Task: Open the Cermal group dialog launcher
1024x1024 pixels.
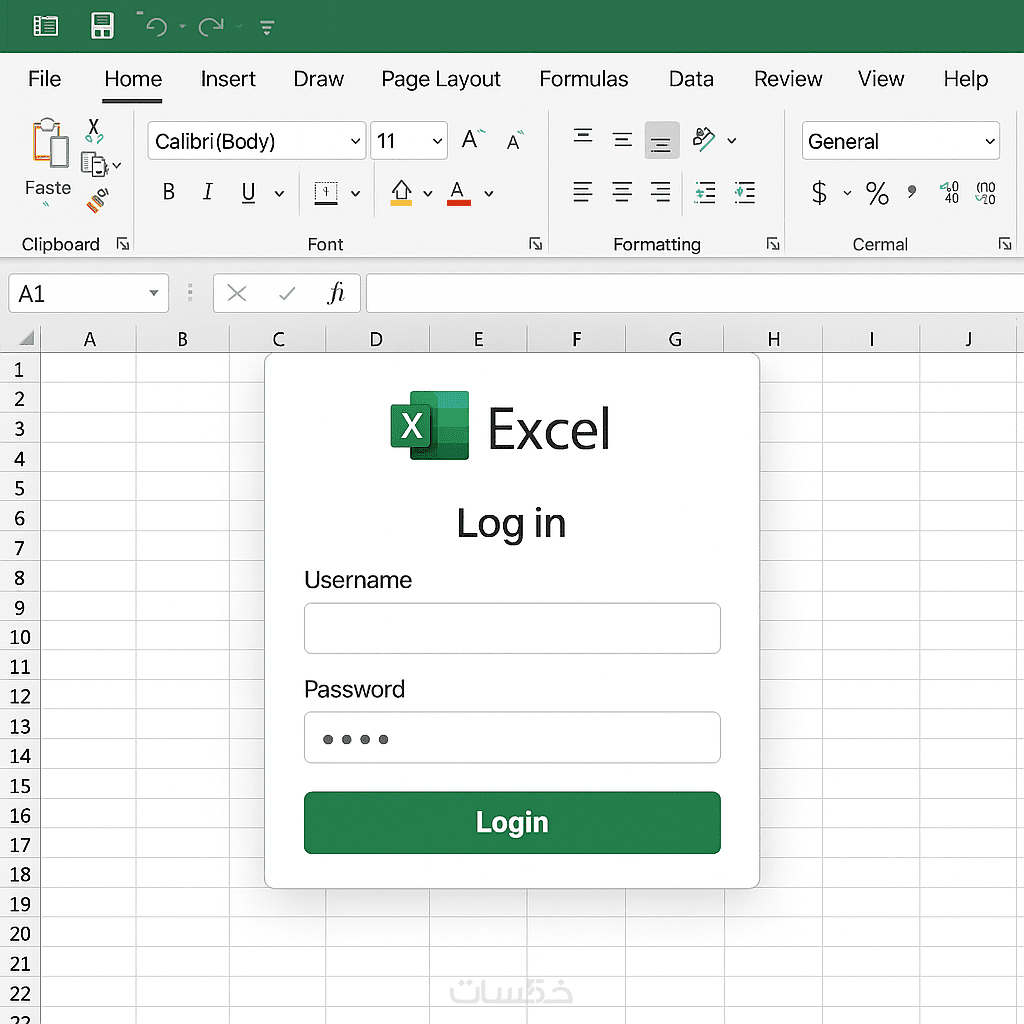Action: (x=1005, y=244)
